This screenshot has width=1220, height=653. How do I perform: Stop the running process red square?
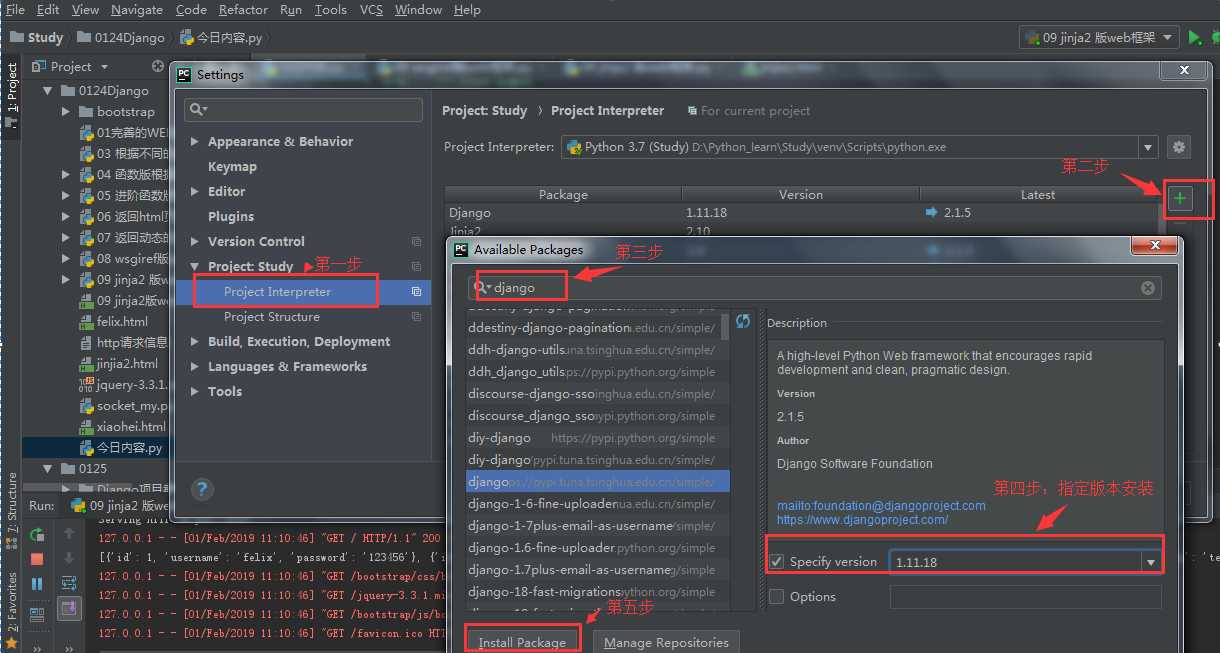point(37,559)
